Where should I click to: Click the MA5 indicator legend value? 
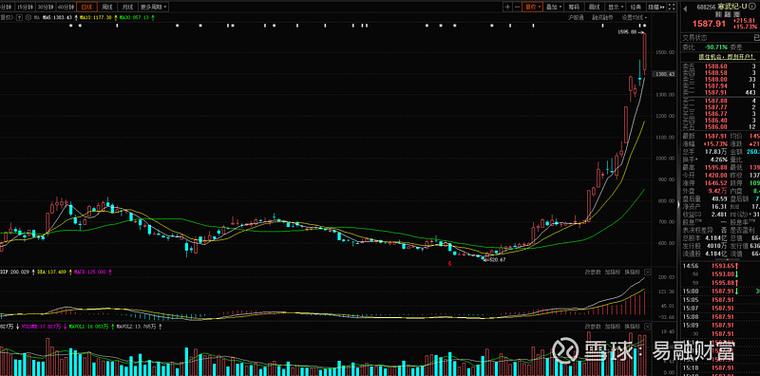58,17
